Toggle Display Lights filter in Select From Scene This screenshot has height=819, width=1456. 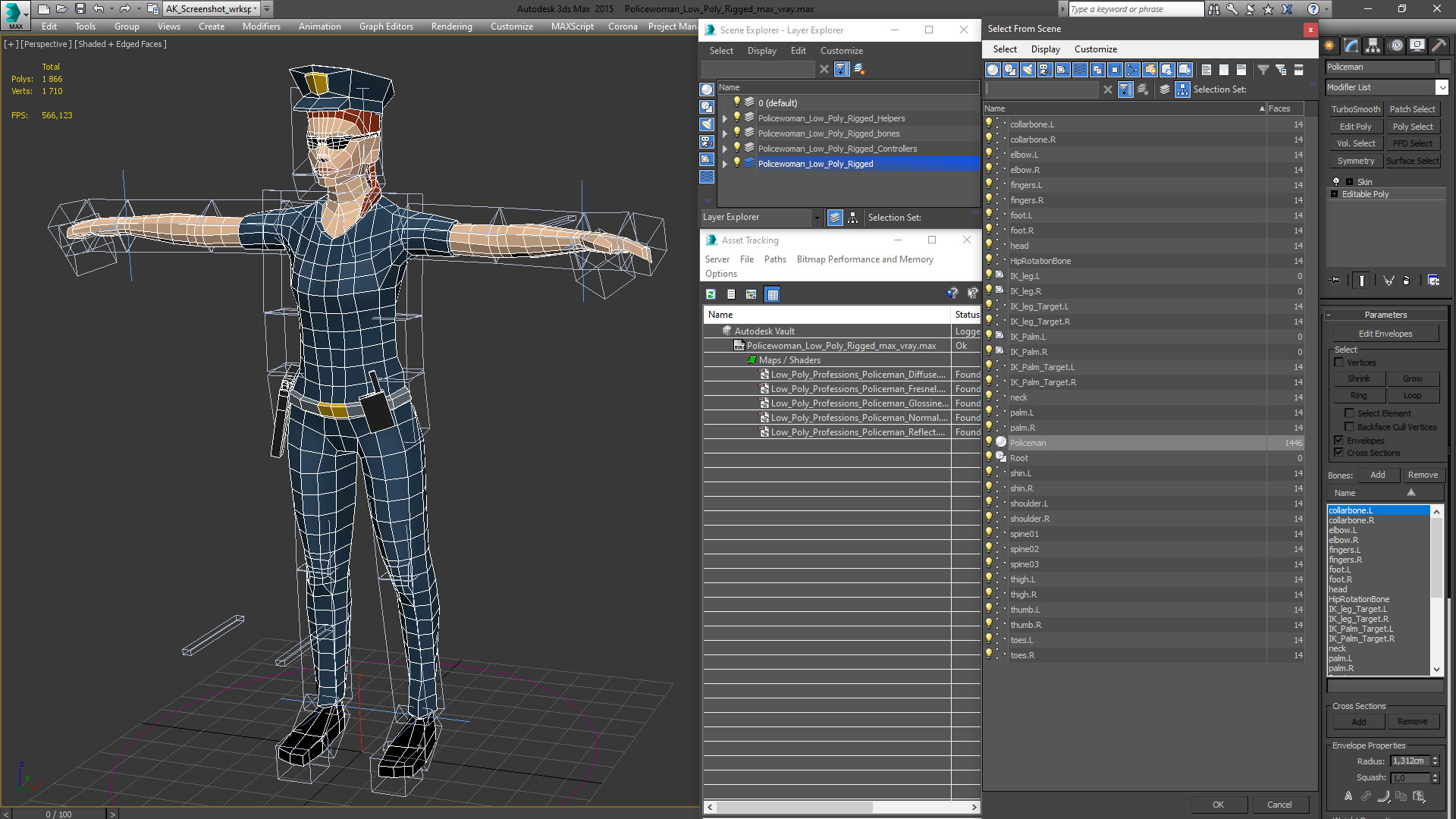pos(1028,70)
